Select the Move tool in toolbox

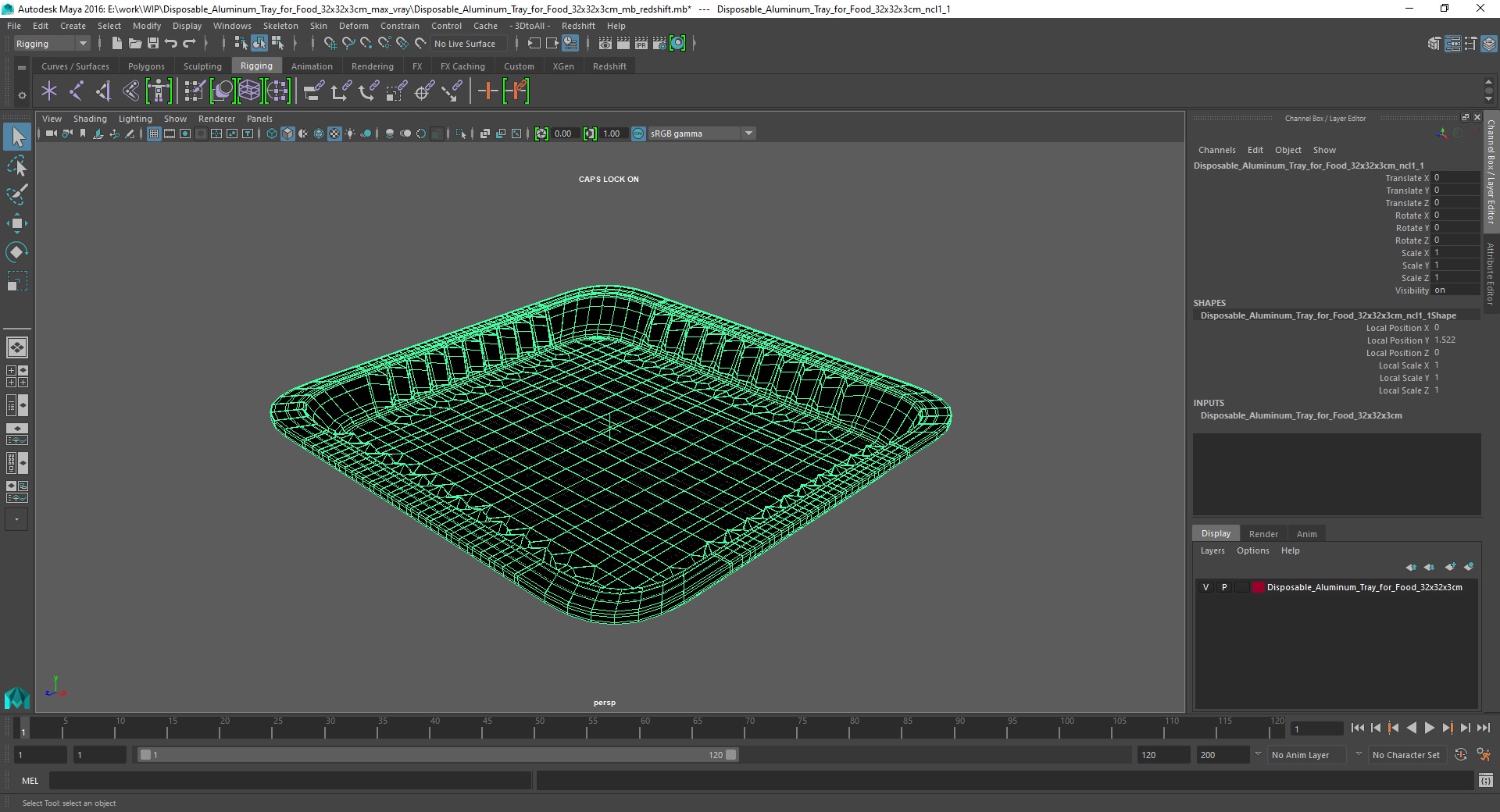(16, 223)
